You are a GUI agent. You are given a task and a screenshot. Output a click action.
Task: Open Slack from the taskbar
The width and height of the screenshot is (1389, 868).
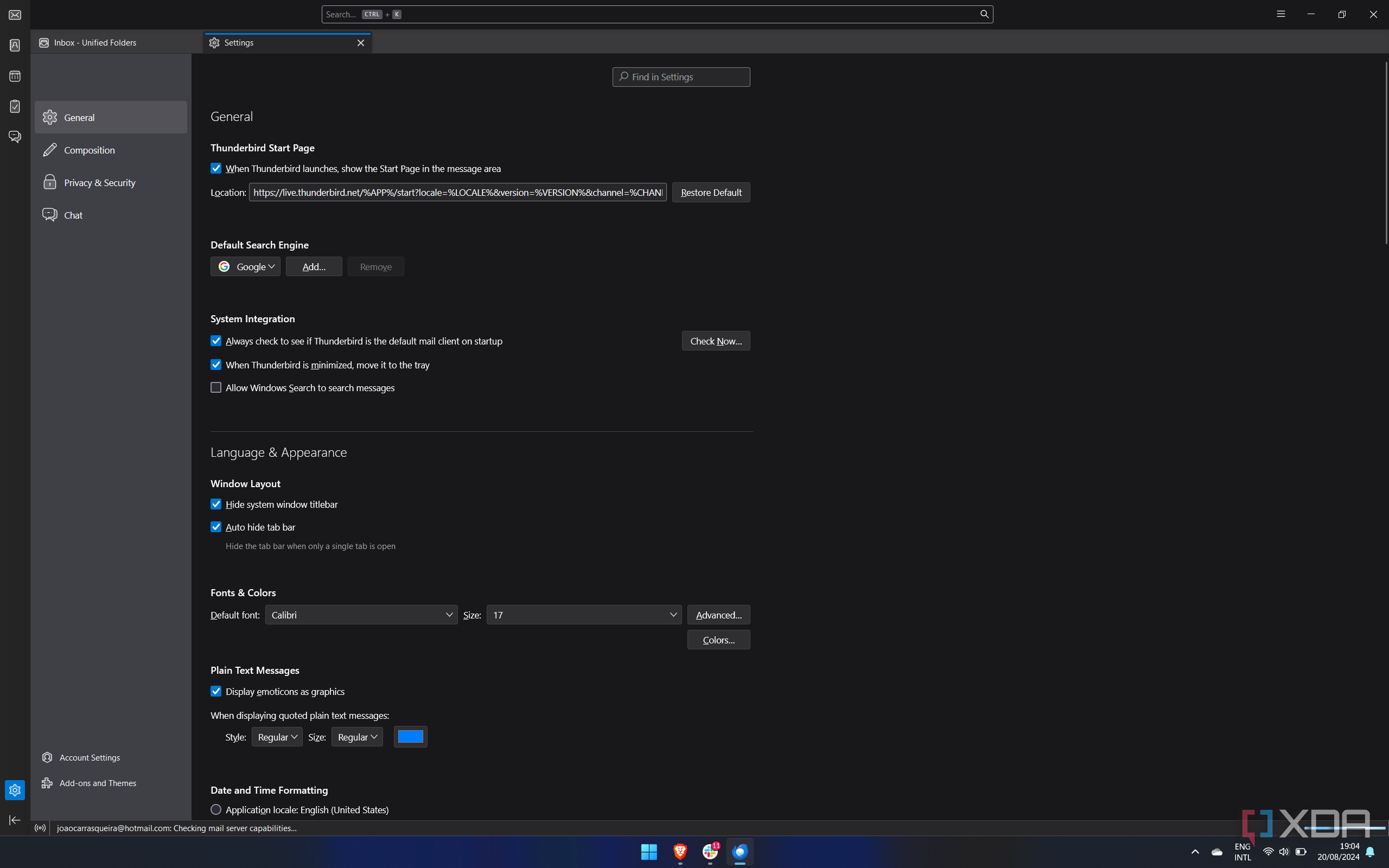(710, 852)
